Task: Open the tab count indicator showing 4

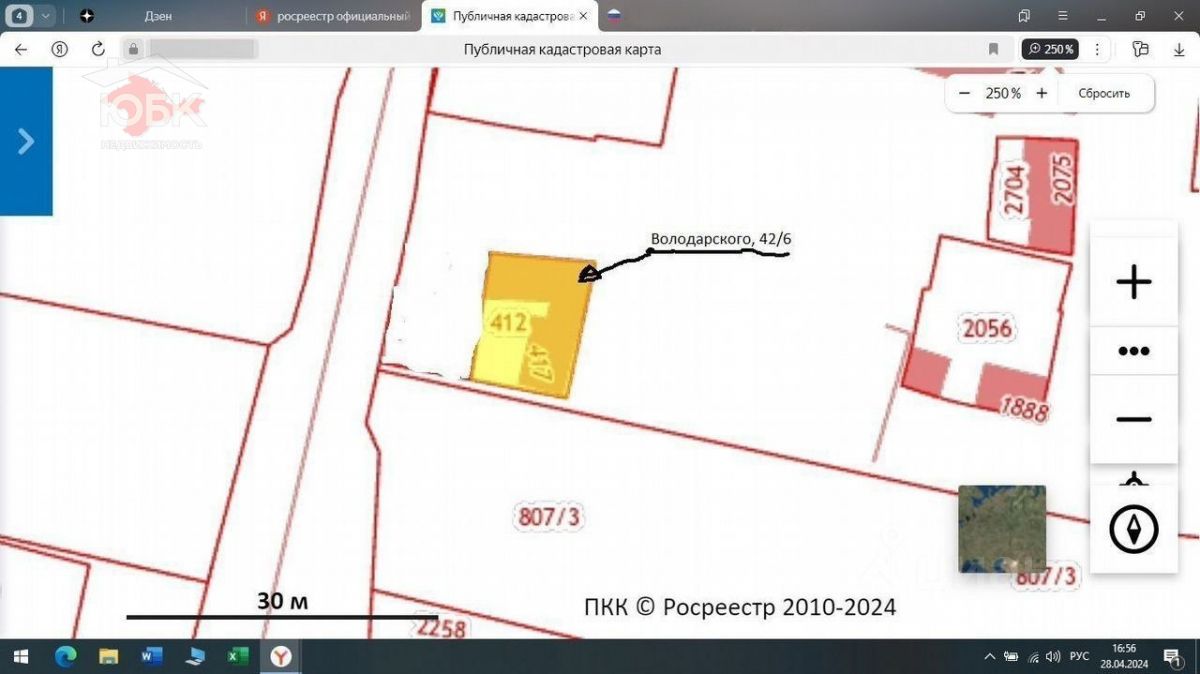Action: pyautogui.click(x=21, y=16)
